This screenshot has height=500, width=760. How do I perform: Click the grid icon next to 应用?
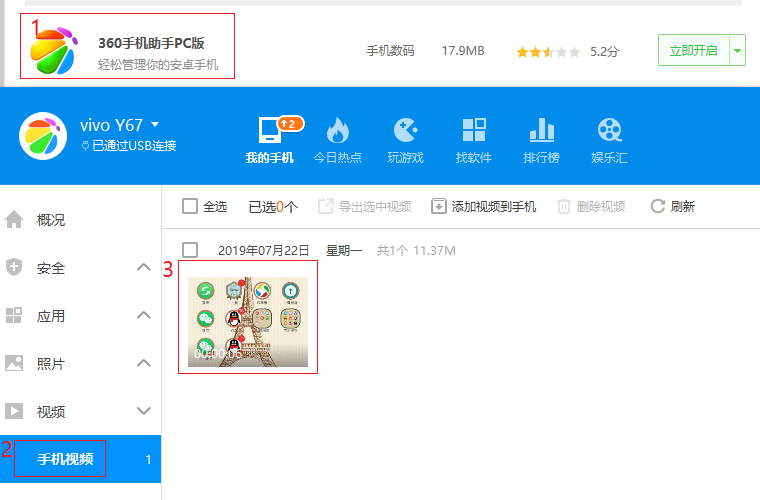pos(14,315)
